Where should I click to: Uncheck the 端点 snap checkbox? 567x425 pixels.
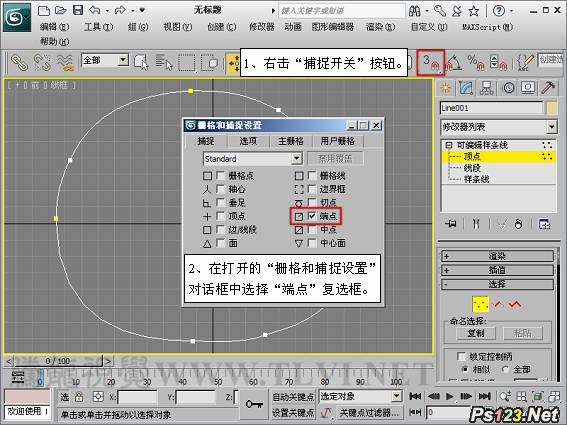tap(312, 216)
